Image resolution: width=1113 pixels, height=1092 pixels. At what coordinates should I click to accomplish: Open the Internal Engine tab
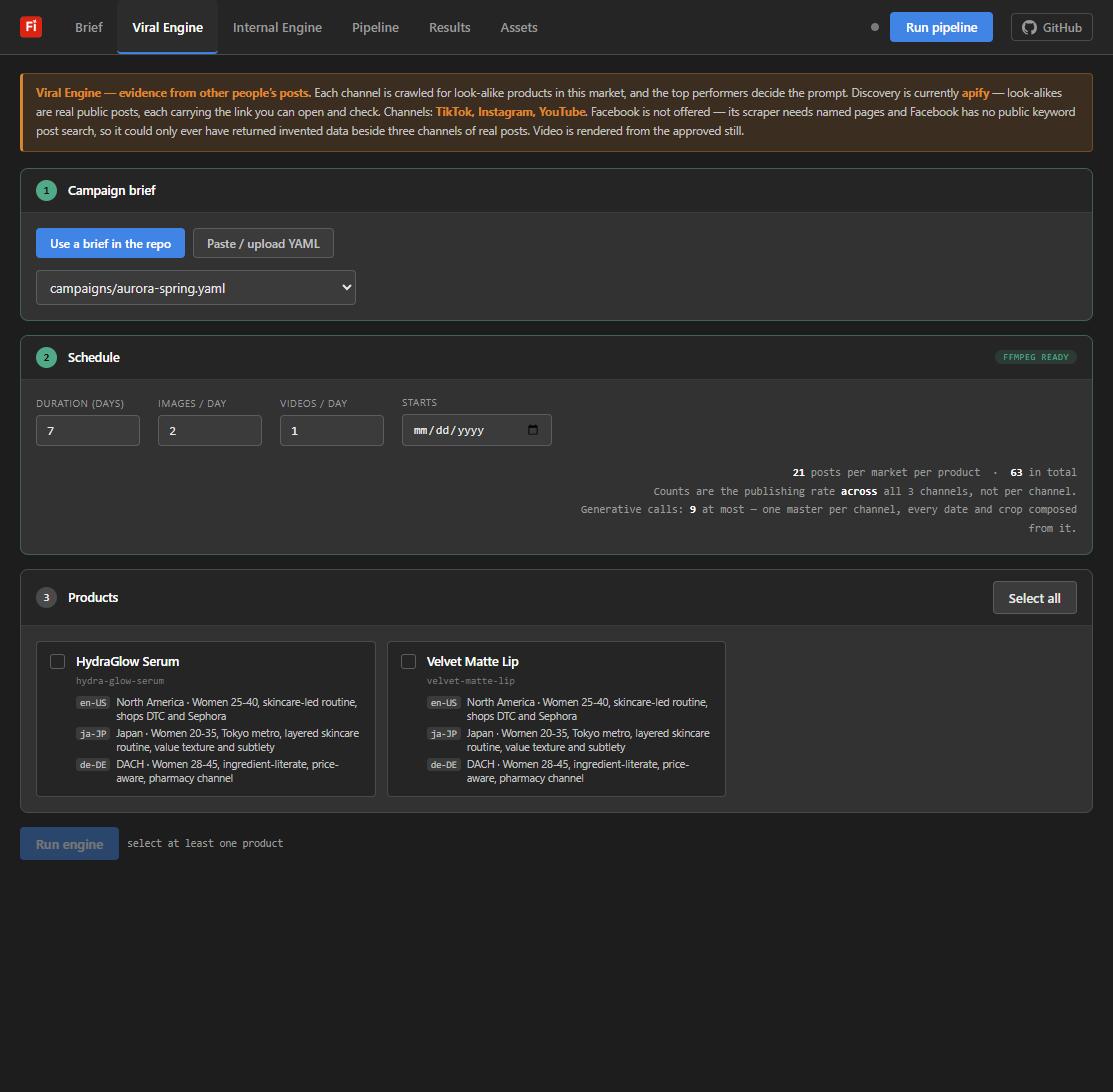tap(278, 27)
